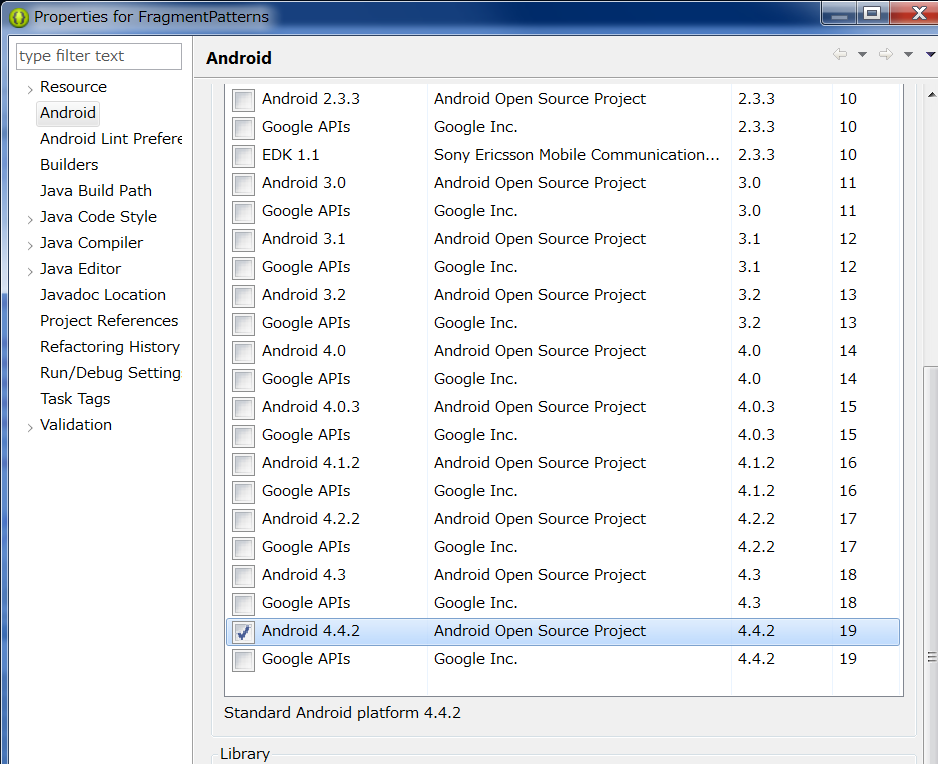Open the view menu dropdown at top right
The height and width of the screenshot is (764, 938).
click(930, 54)
